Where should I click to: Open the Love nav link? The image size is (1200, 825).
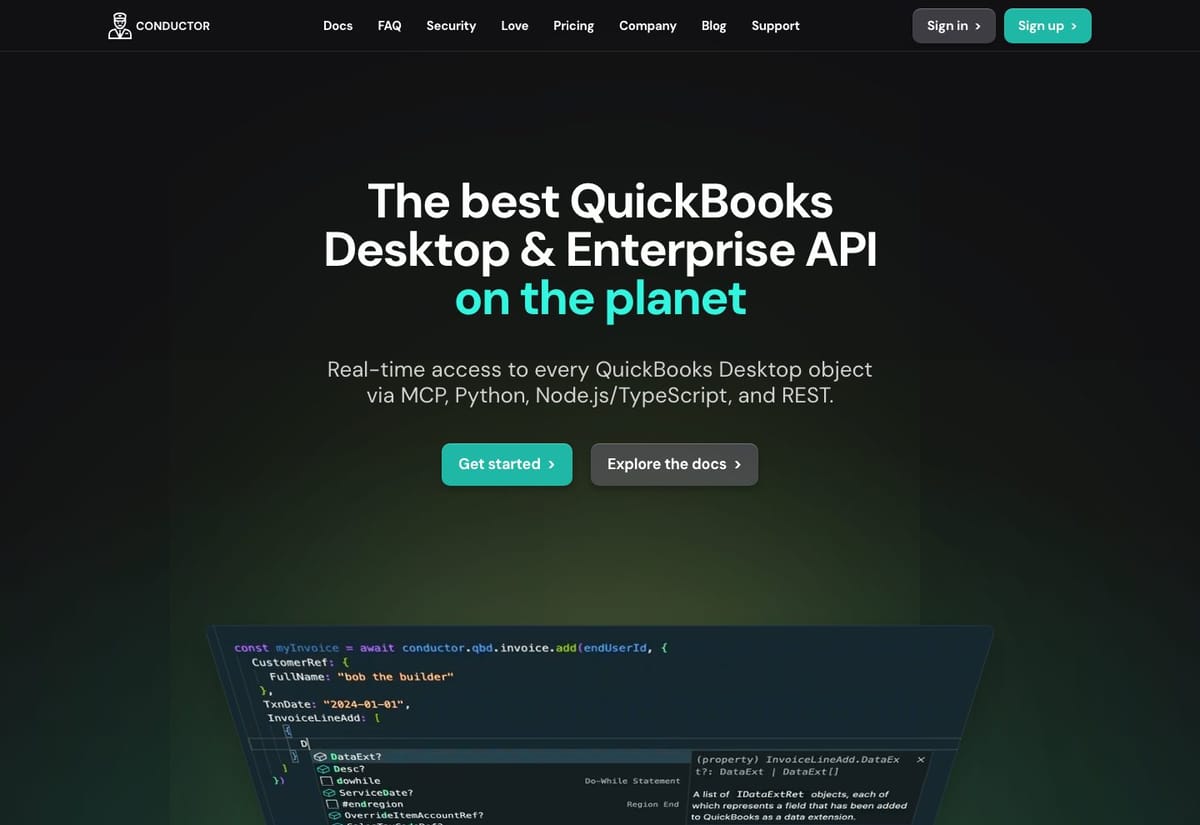tap(515, 26)
